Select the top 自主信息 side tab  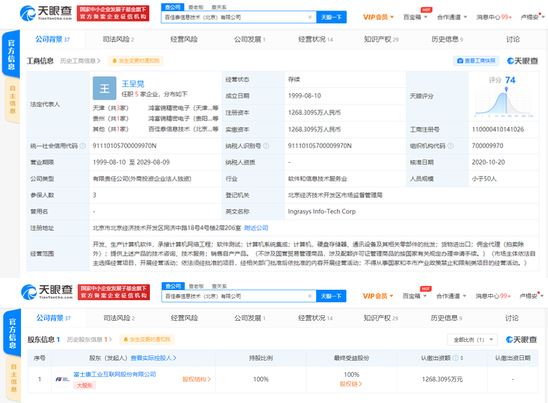click(x=13, y=100)
